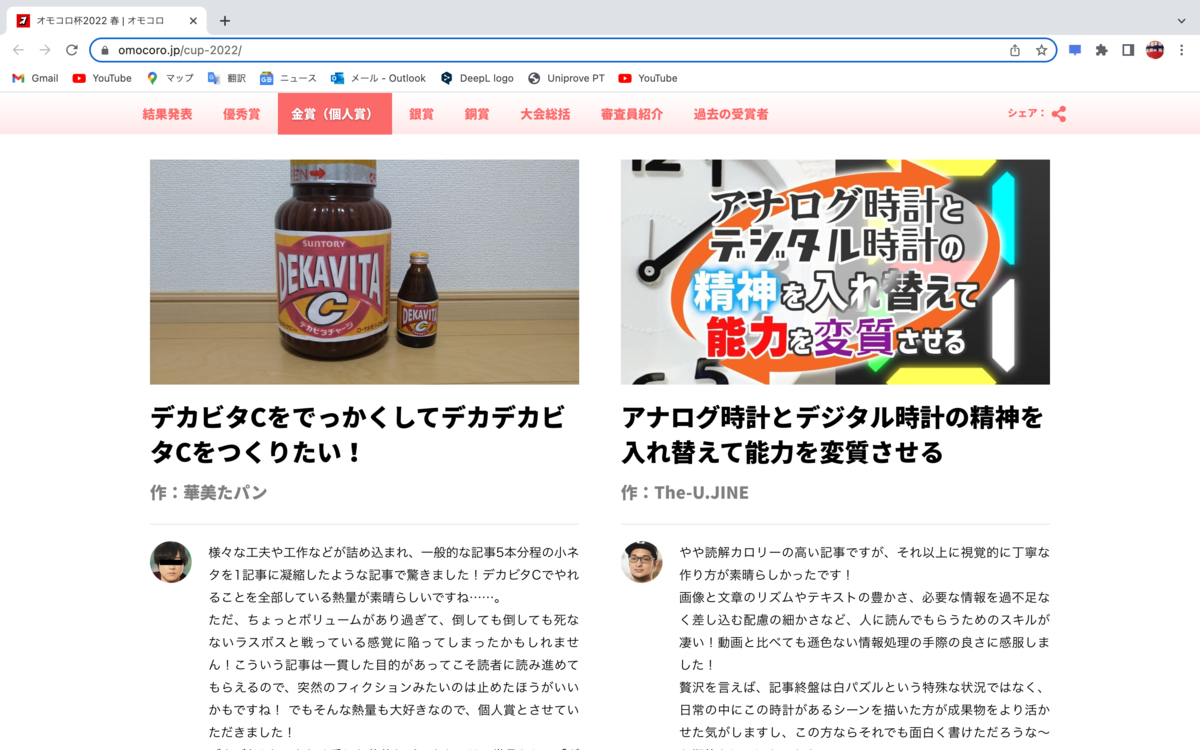Image resolution: width=1200 pixels, height=750 pixels.
Task: Click the share page icon in address bar
Action: pos(1015,50)
